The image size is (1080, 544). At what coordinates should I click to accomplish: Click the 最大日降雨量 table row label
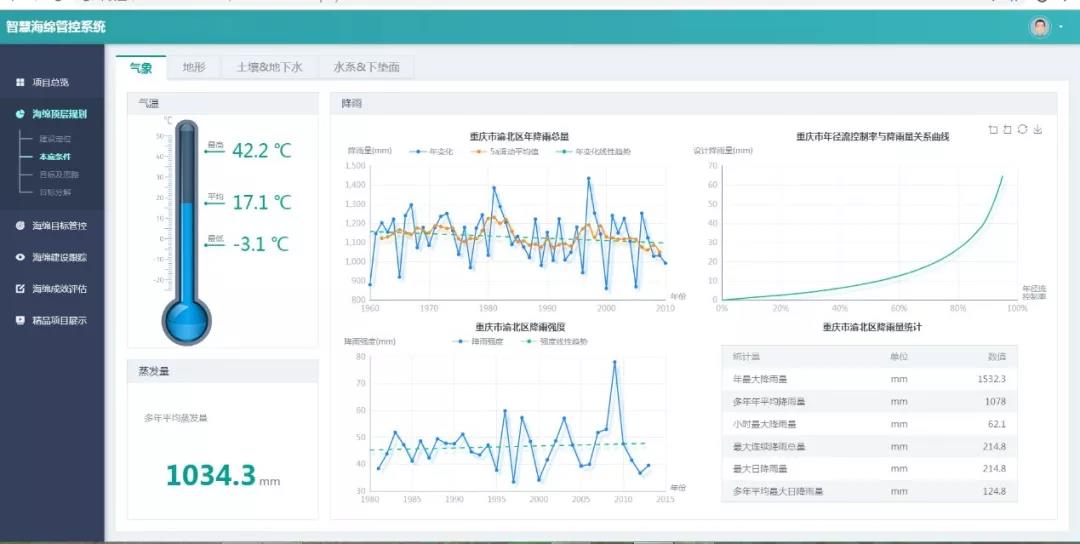[760, 469]
